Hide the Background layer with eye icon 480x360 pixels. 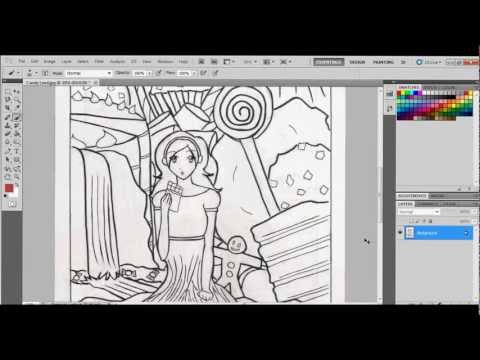tap(400, 232)
